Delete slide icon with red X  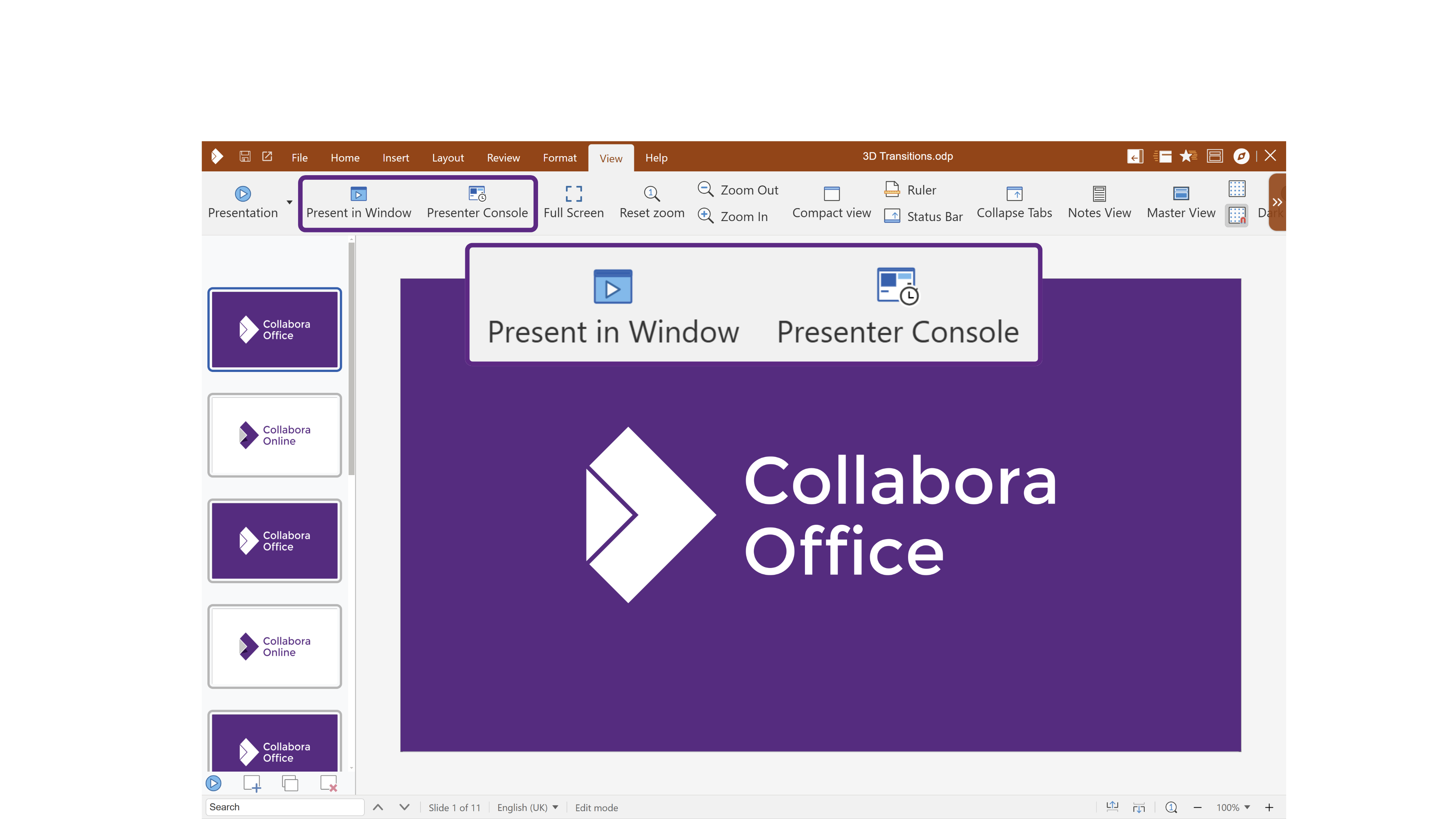pos(328,783)
